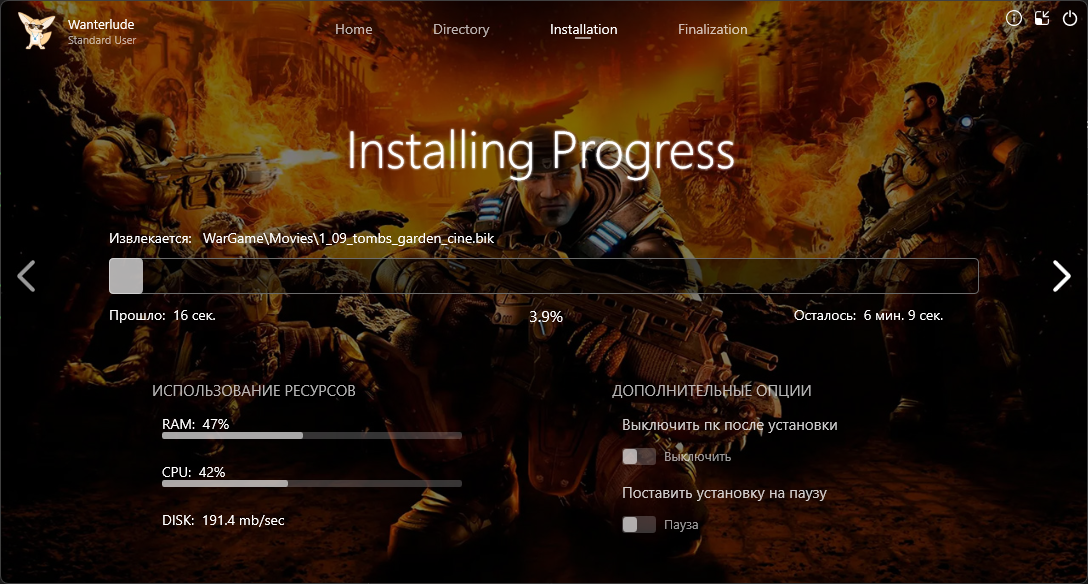Image resolution: width=1088 pixels, height=584 pixels.
Task: Click 'Поставить установку на паузу' label
Action: click(724, 493)
